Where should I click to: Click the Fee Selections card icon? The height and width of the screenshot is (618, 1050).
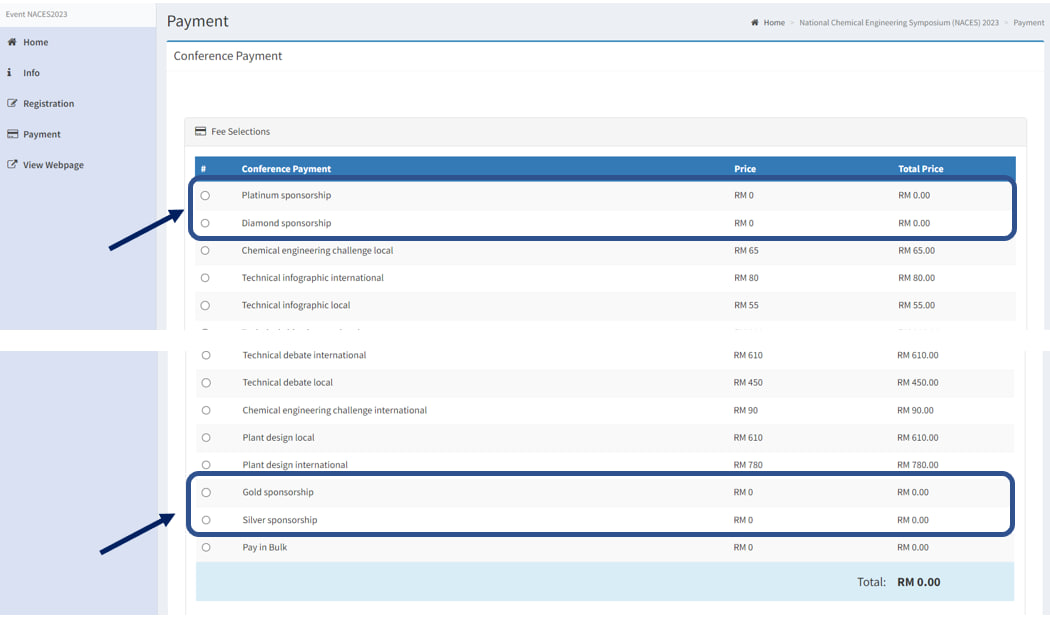pyautogui.click(x=201, y=131)
